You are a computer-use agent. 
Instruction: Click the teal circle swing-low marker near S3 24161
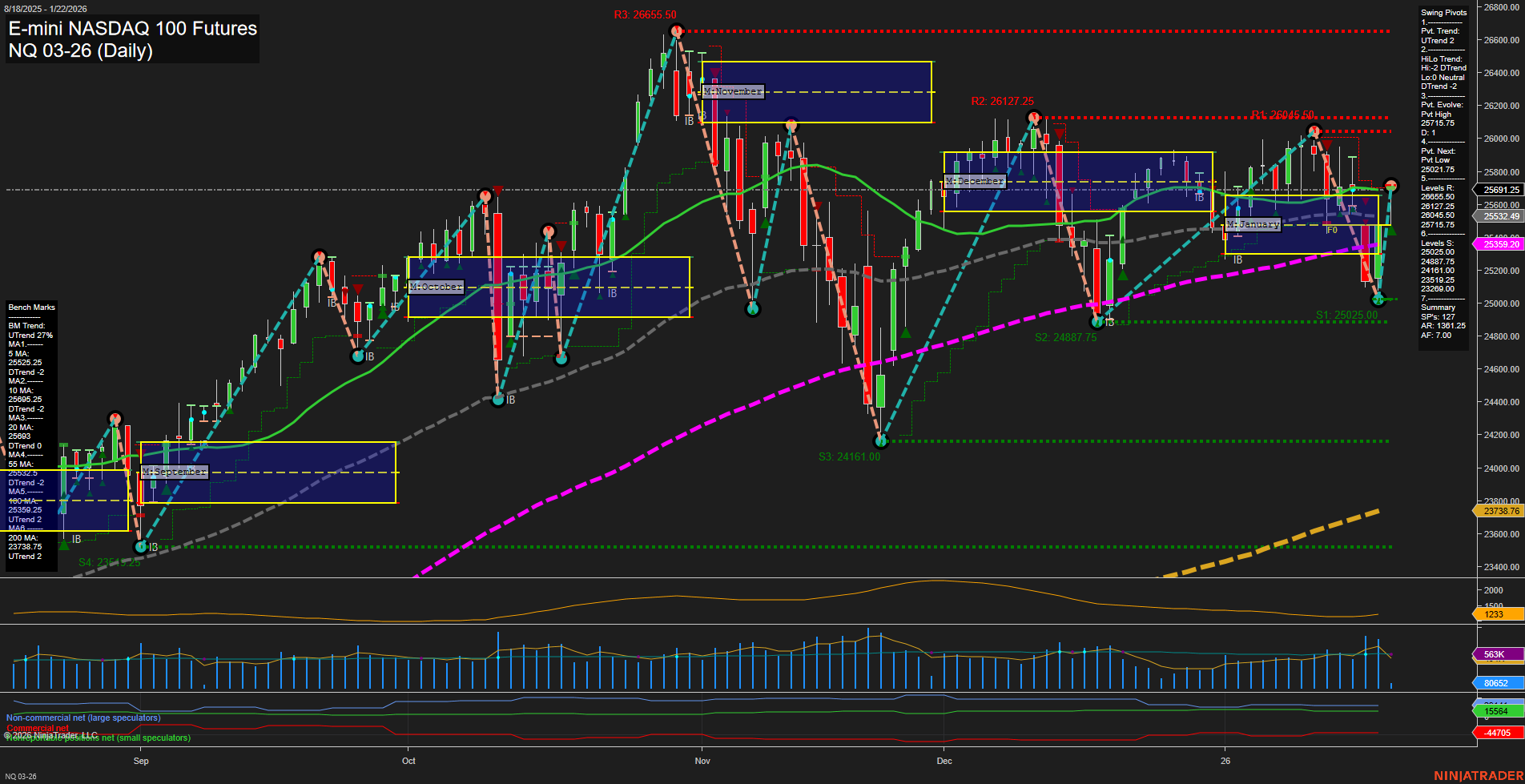coord(881,440)
